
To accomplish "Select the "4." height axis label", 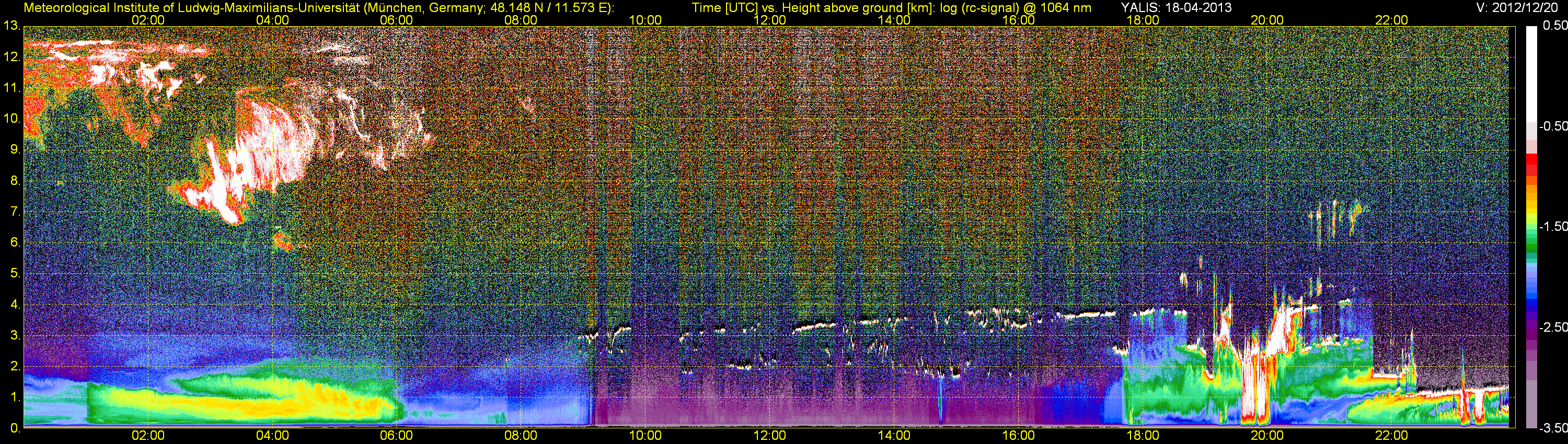I will [x=15, y=304].
